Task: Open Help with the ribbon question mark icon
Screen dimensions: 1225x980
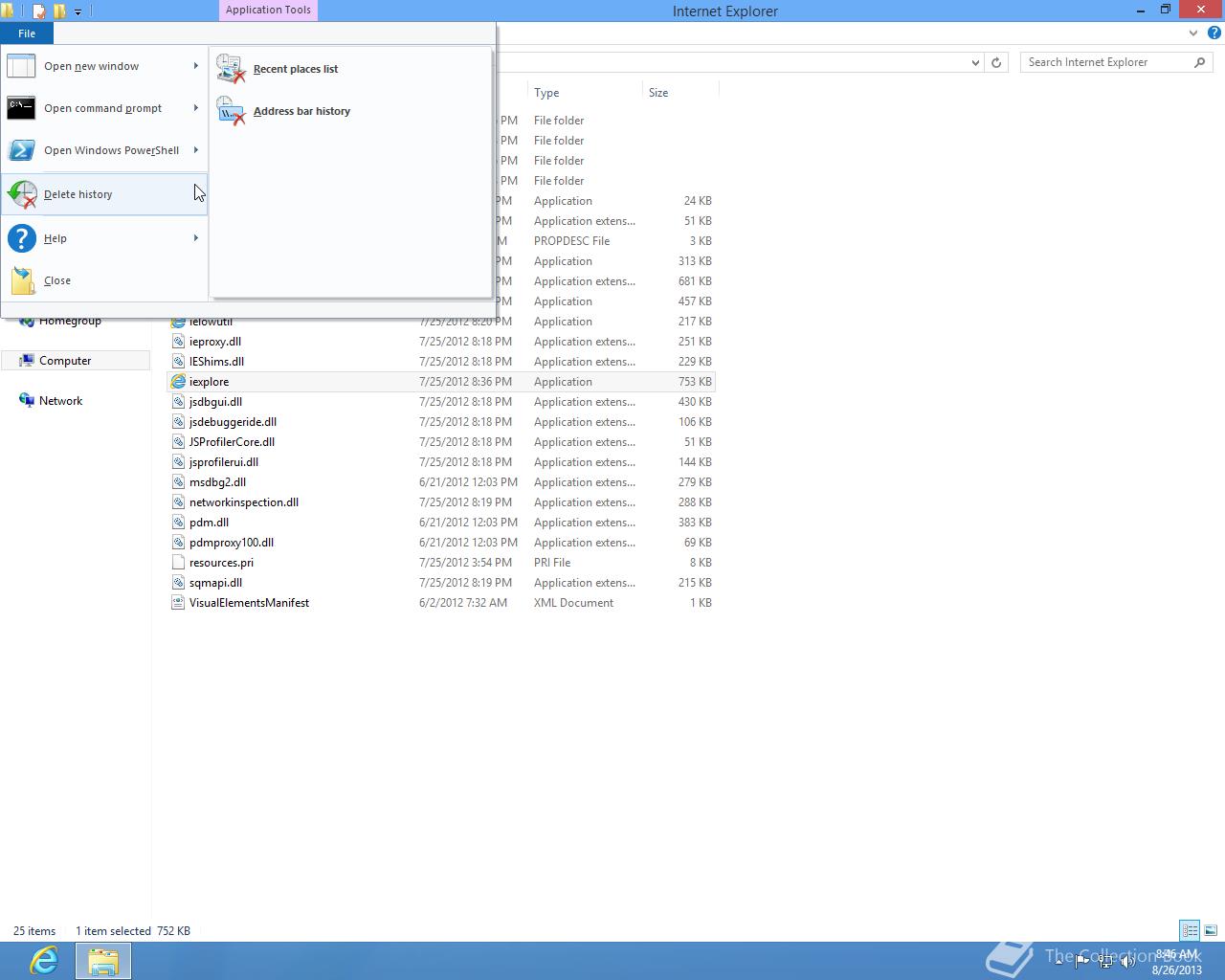Action: pos(1214,33)
